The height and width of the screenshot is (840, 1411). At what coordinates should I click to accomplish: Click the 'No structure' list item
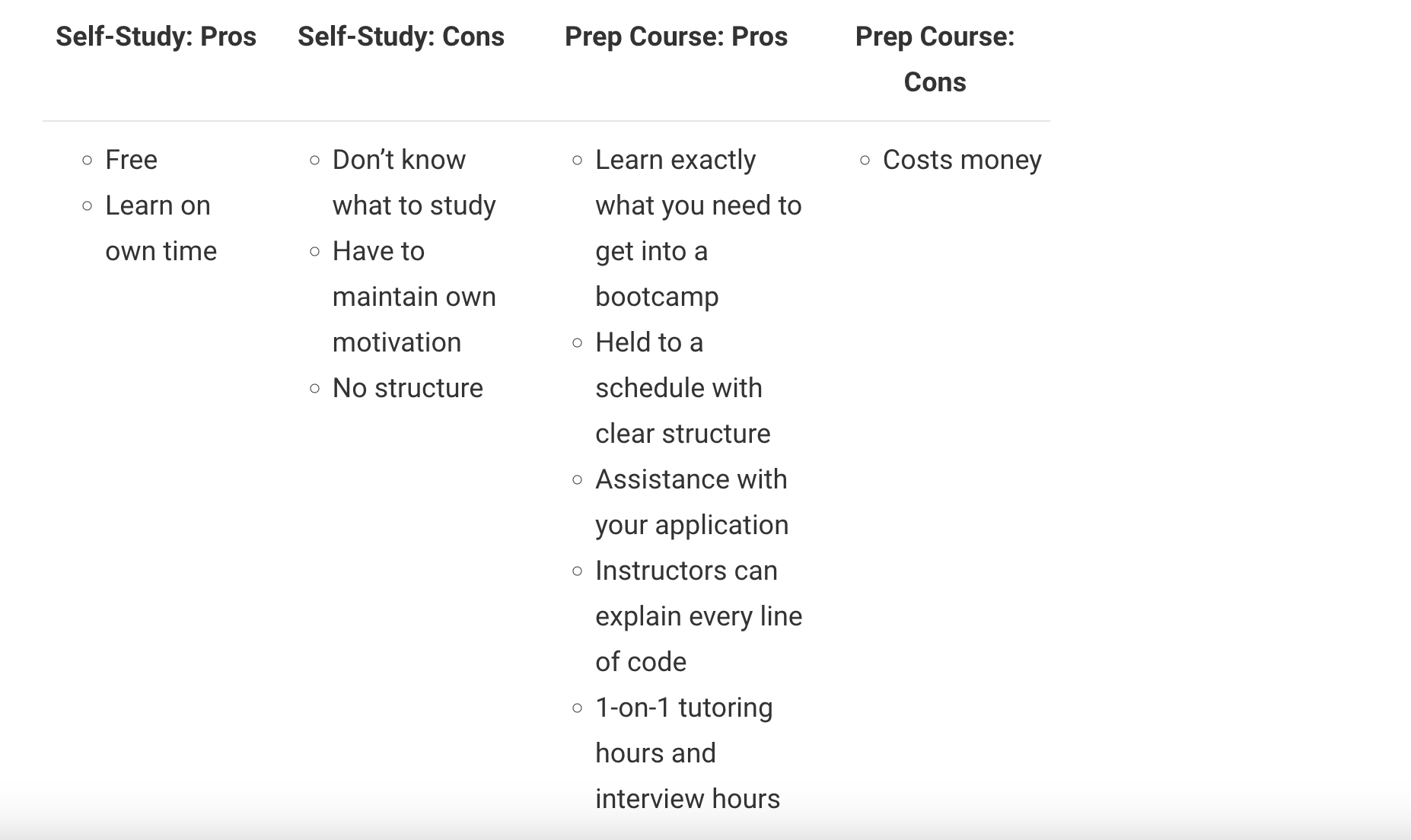407,388
